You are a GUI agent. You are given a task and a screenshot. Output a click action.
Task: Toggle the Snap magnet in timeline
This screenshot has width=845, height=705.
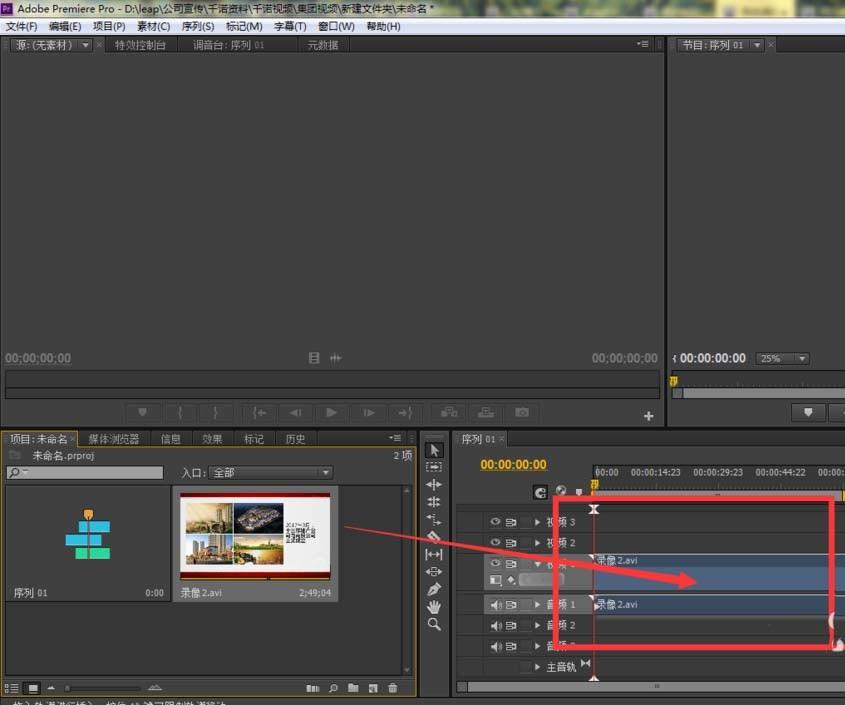[x=539, y=492]
